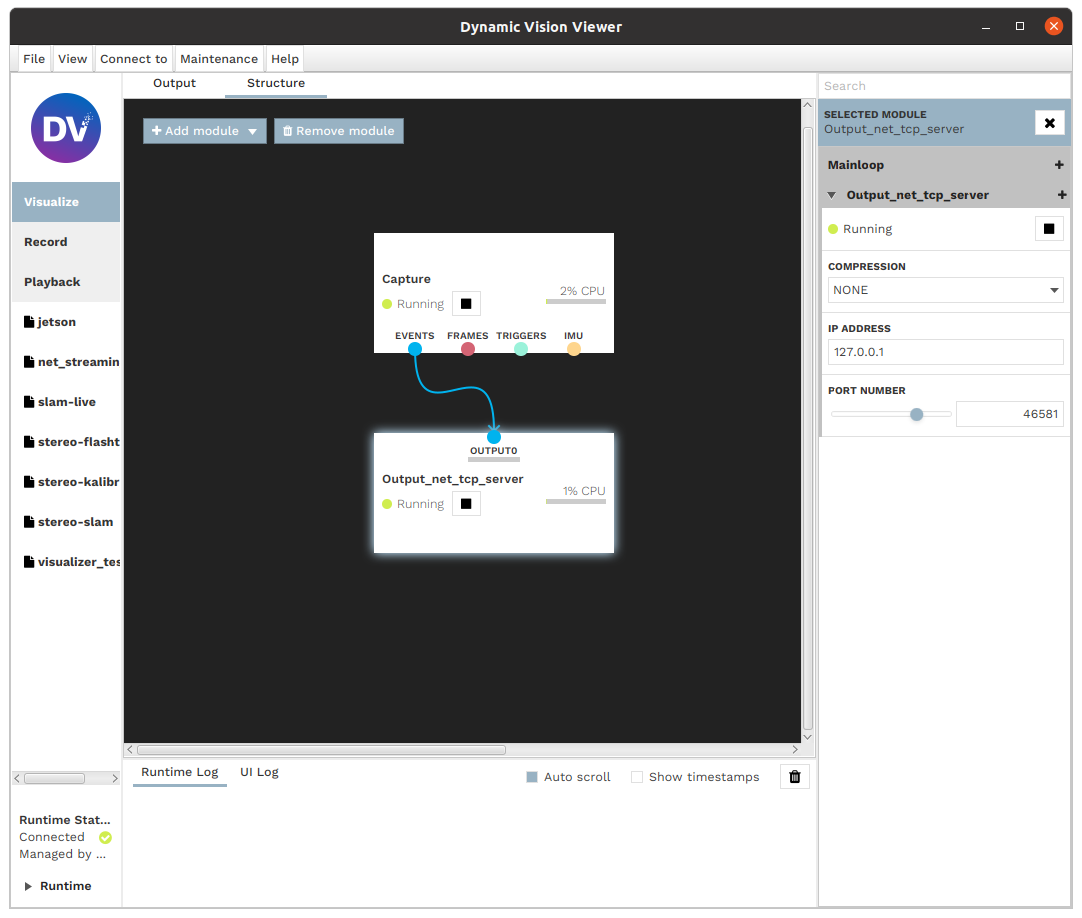Click the IMU output port dot on Capture
Viewport: 1082px width, 918px height.
point(573,348)
